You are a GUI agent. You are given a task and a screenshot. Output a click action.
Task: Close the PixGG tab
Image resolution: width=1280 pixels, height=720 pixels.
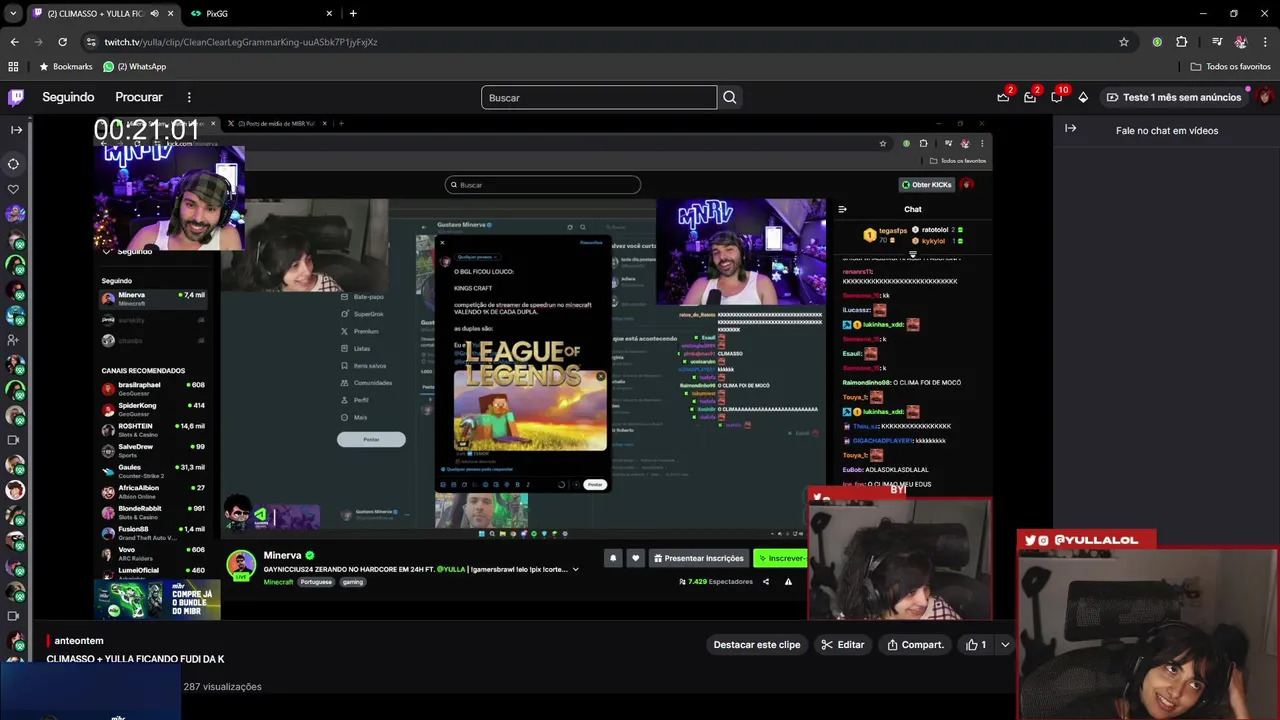tap(329, 14)
